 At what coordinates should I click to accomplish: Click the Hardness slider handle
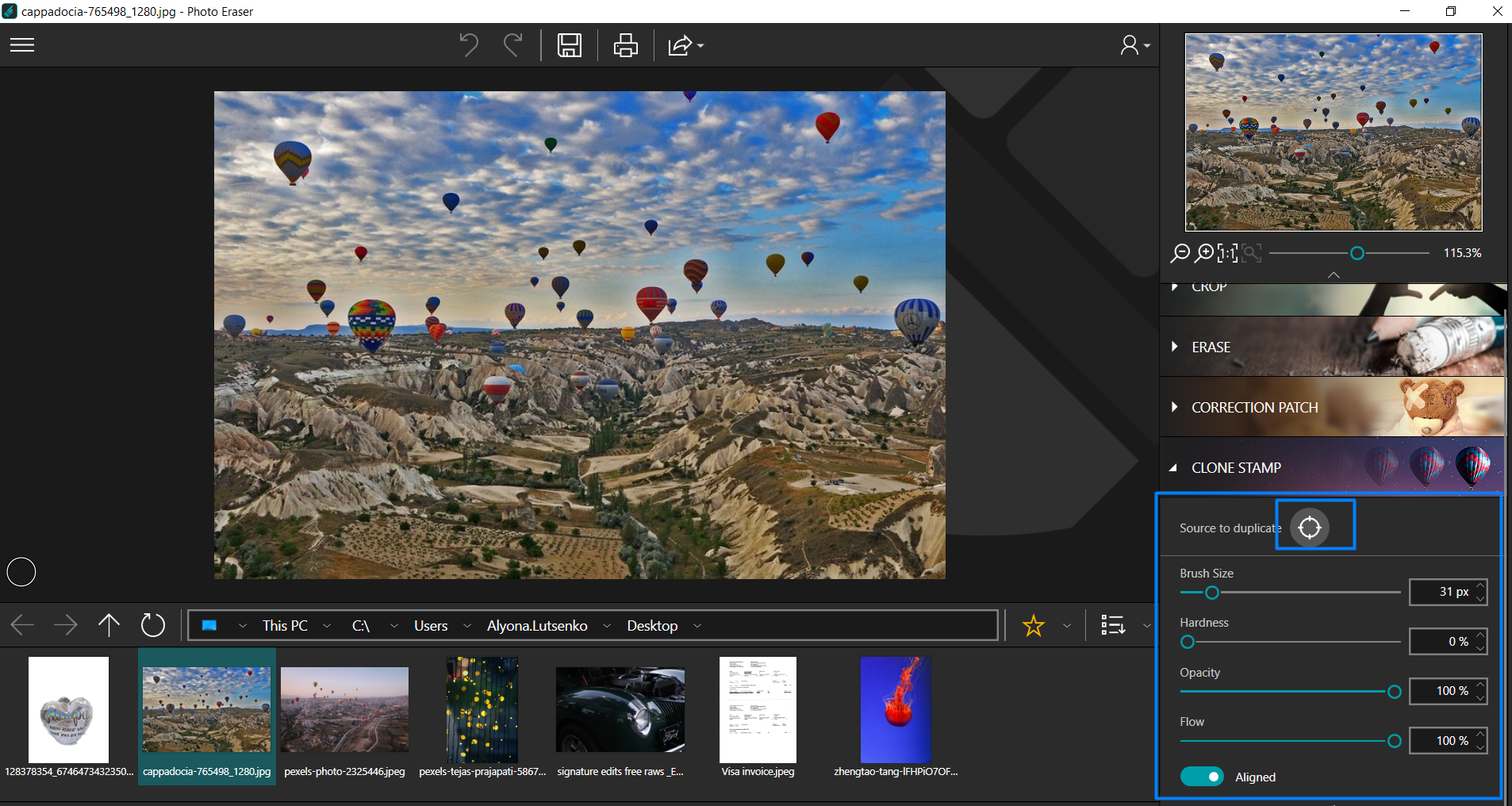click(x=1188, y=642)
